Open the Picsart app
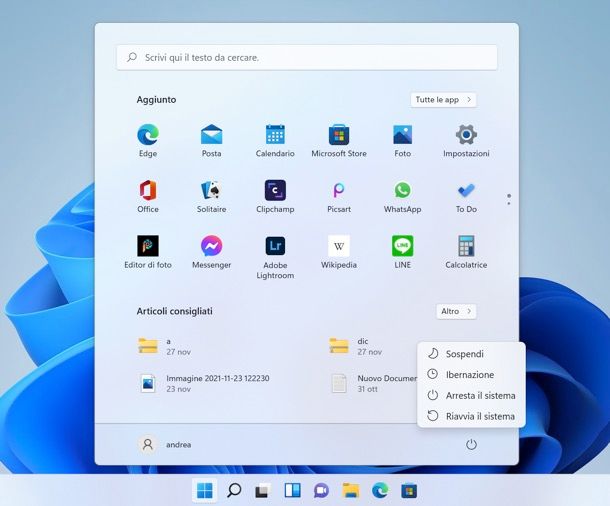 click(339, 196)
